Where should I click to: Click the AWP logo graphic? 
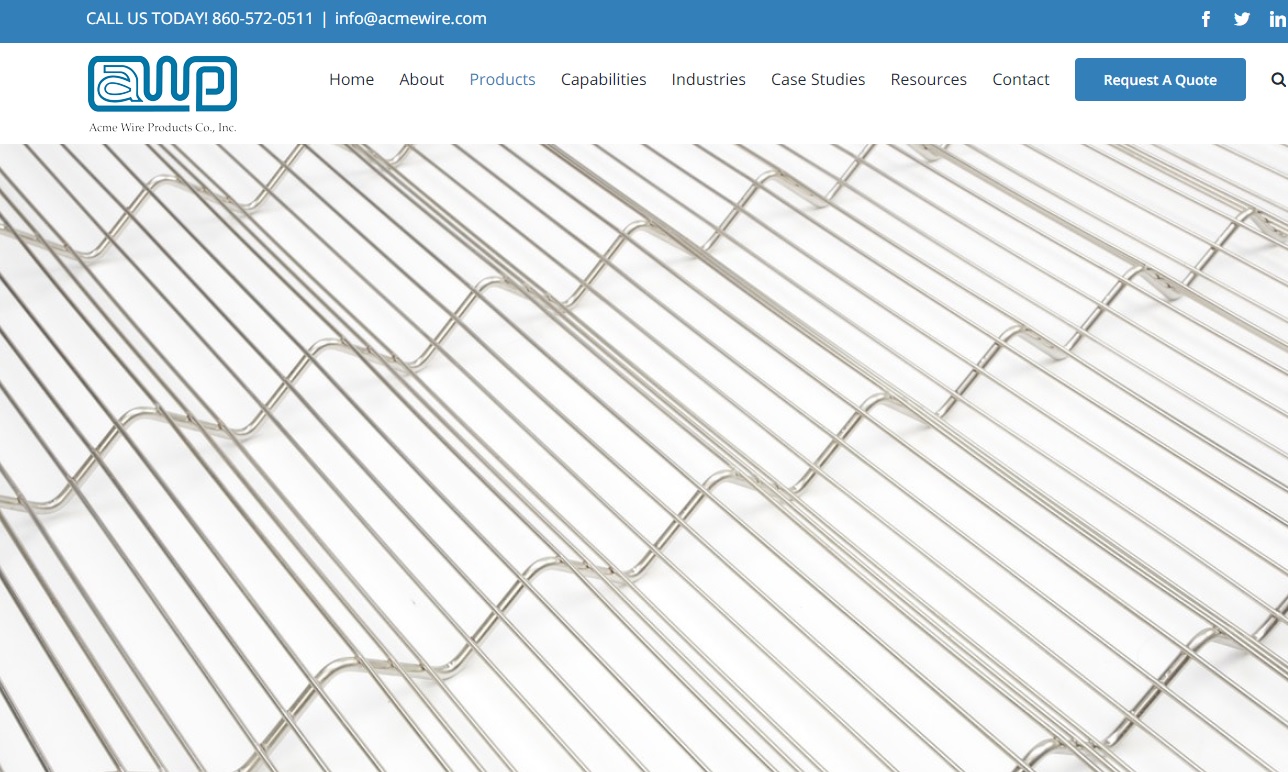(x=162, y=84)
